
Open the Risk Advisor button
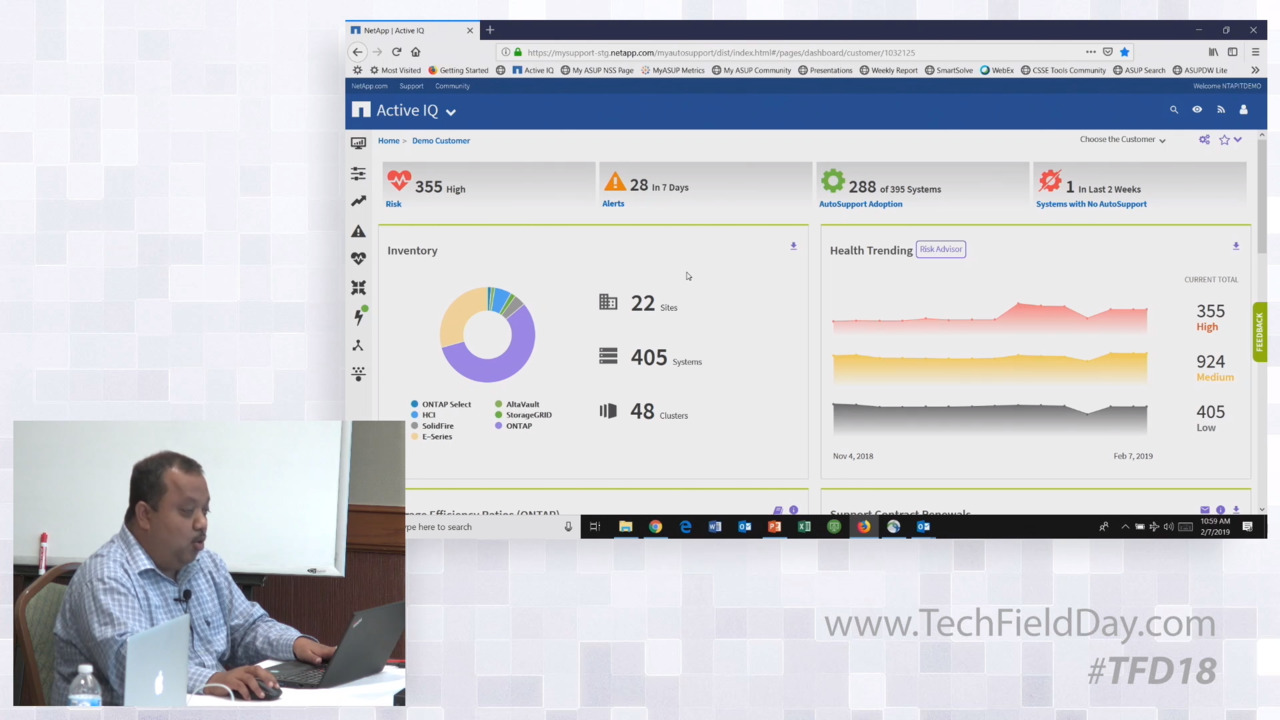[940, 249]
